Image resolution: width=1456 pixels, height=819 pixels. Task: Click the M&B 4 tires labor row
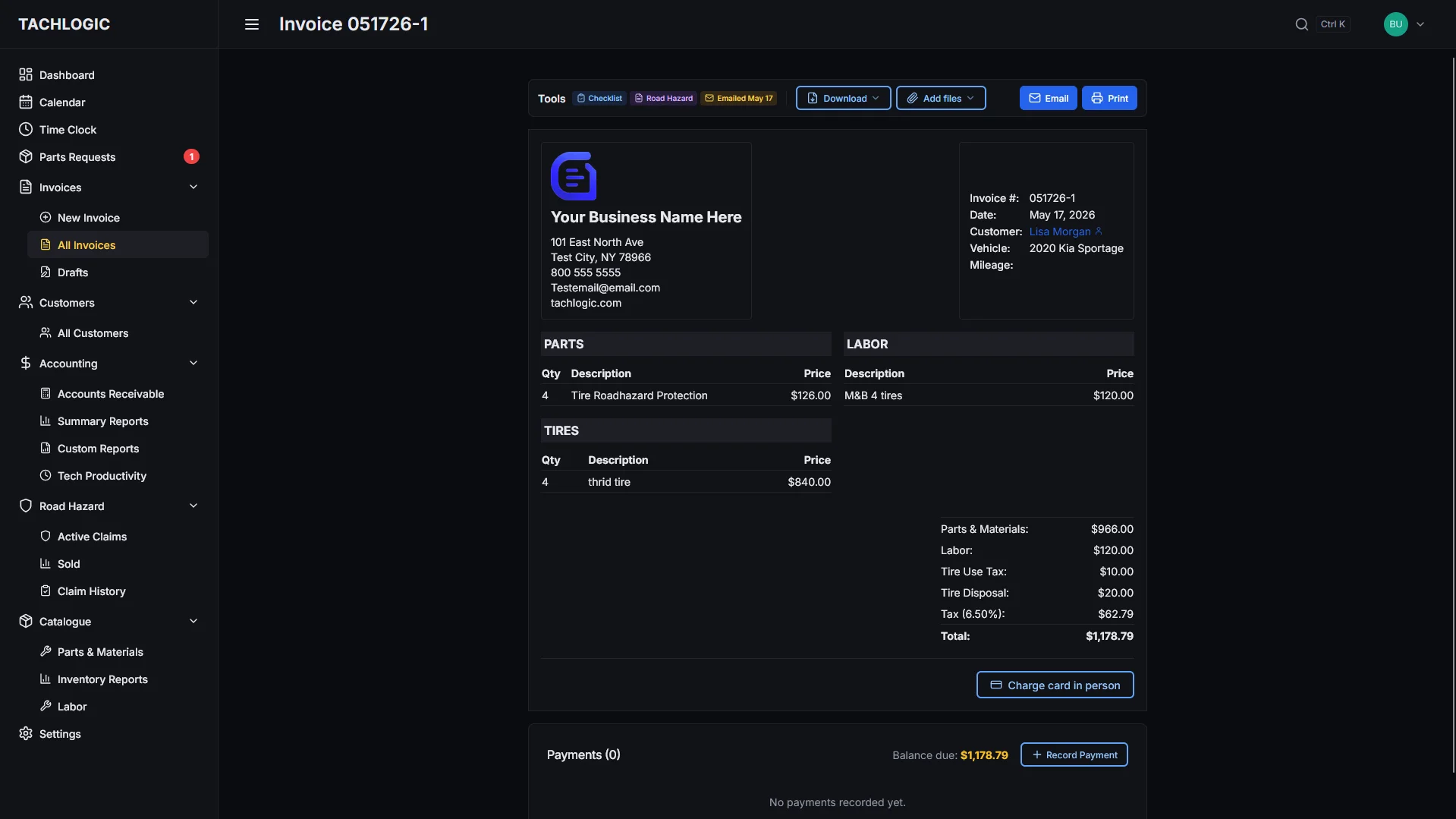pos(989,395)
